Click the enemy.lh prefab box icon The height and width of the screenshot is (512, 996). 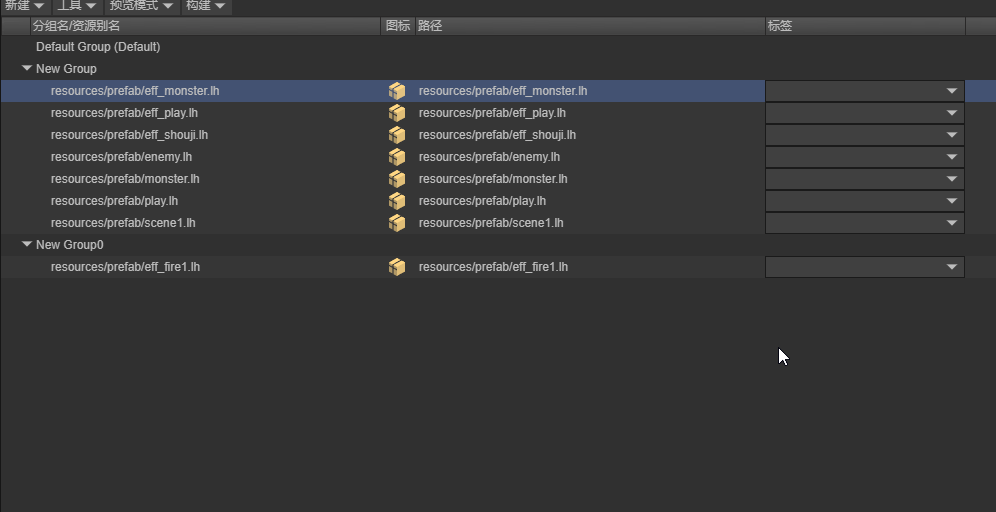[x=397, y=157]
